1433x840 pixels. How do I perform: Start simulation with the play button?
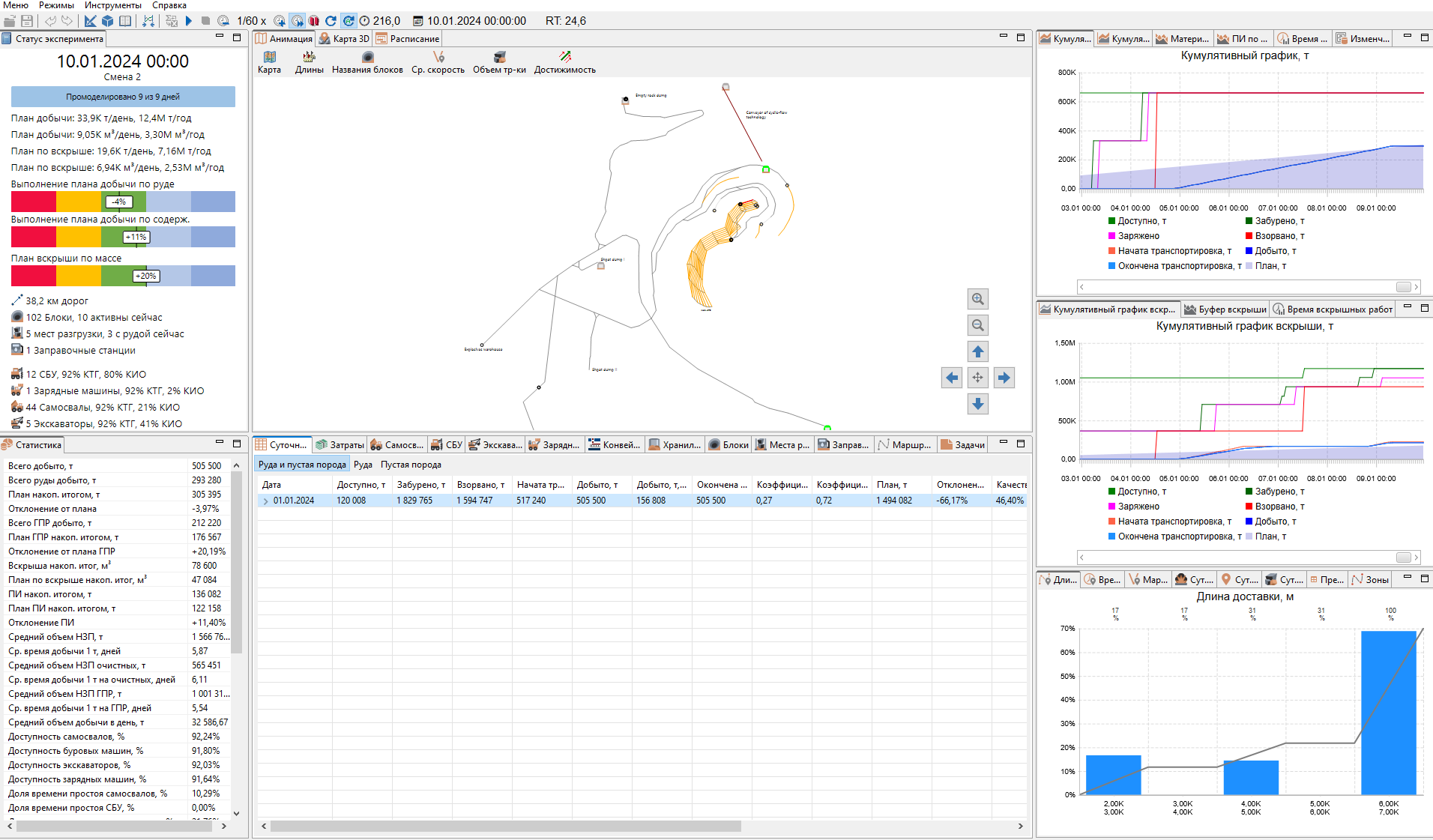click(189, 21)
